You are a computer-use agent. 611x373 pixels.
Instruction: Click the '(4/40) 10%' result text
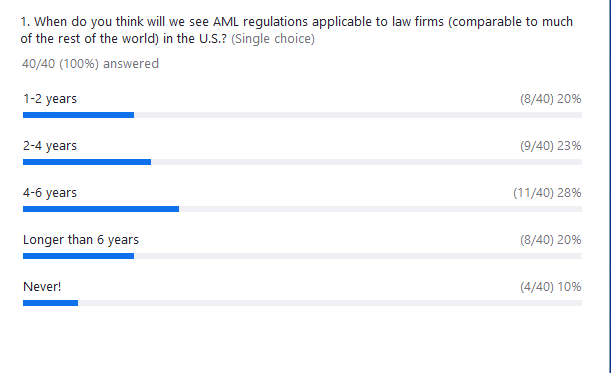(550, 287)
